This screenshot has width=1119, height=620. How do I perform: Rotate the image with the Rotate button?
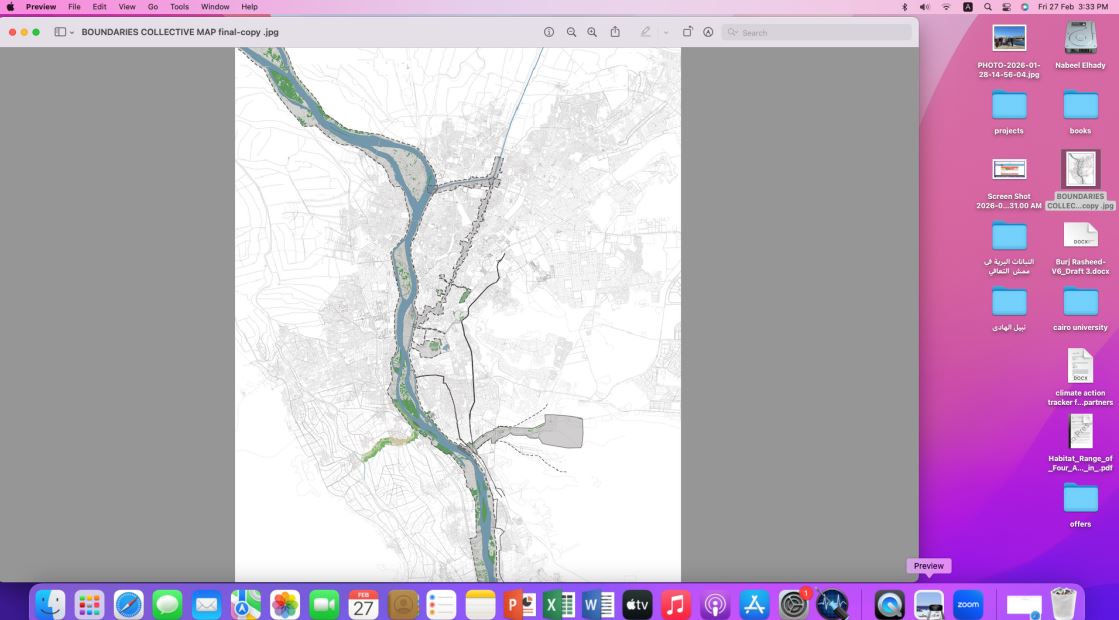pos(687,32)
